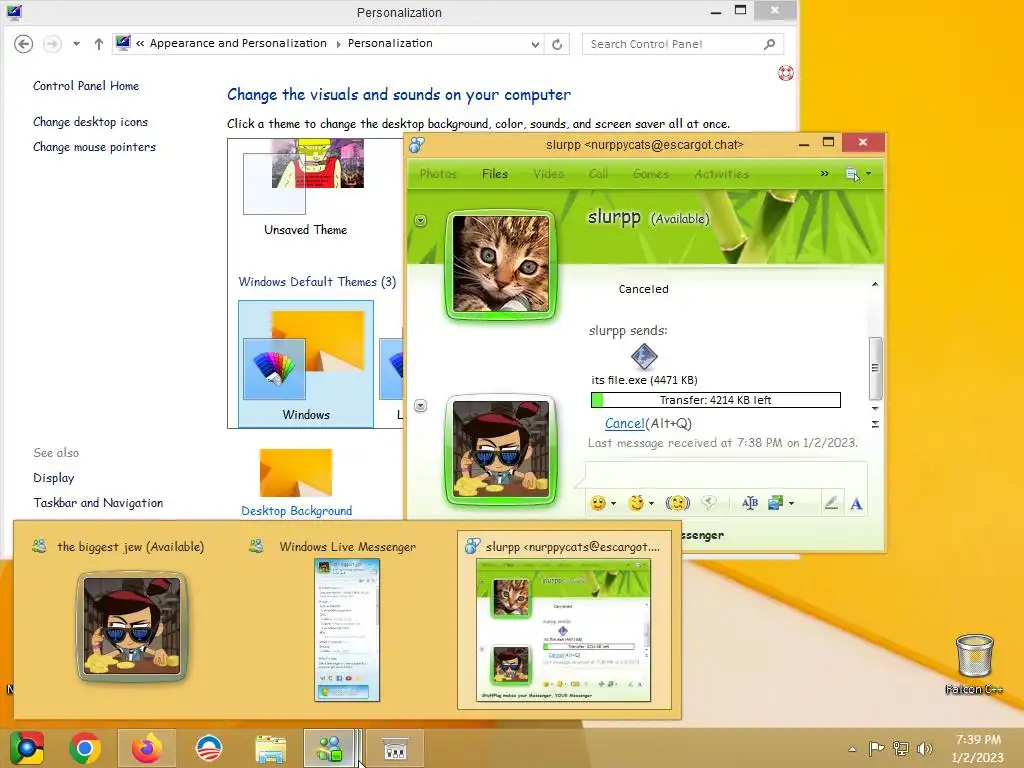Open the address bar history dropdown
The image size is (1024, 768).
(536, 44)
